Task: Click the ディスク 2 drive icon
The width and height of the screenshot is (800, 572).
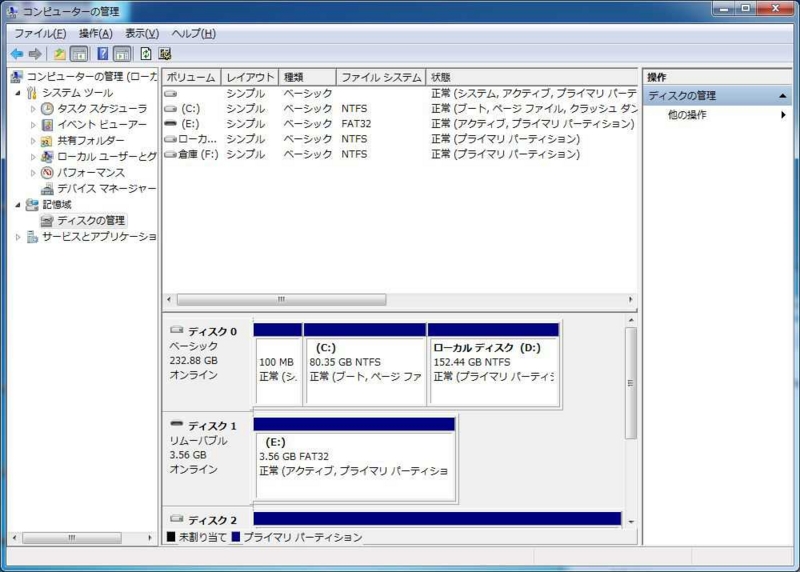Action: [177, 518]
